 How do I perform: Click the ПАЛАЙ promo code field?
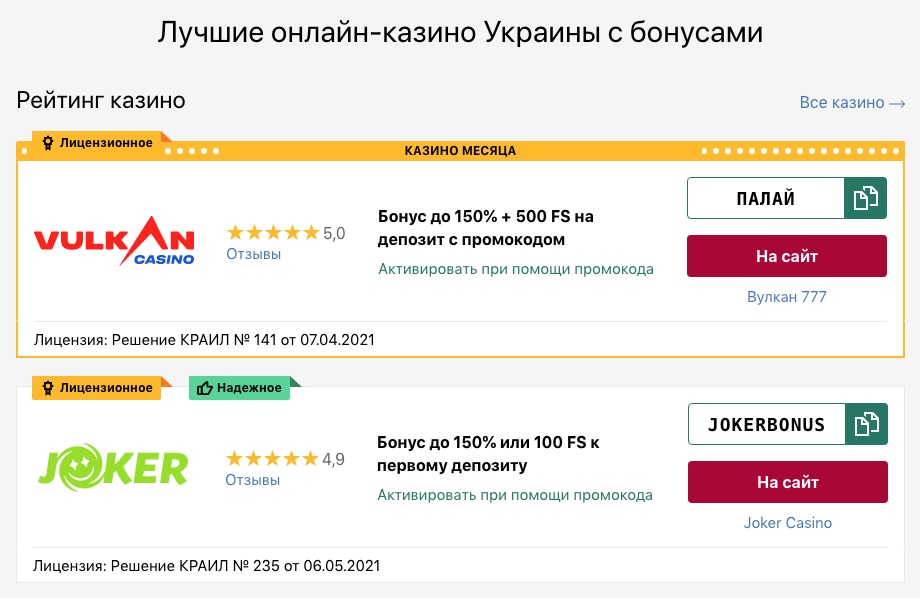(x=766, y=197)
